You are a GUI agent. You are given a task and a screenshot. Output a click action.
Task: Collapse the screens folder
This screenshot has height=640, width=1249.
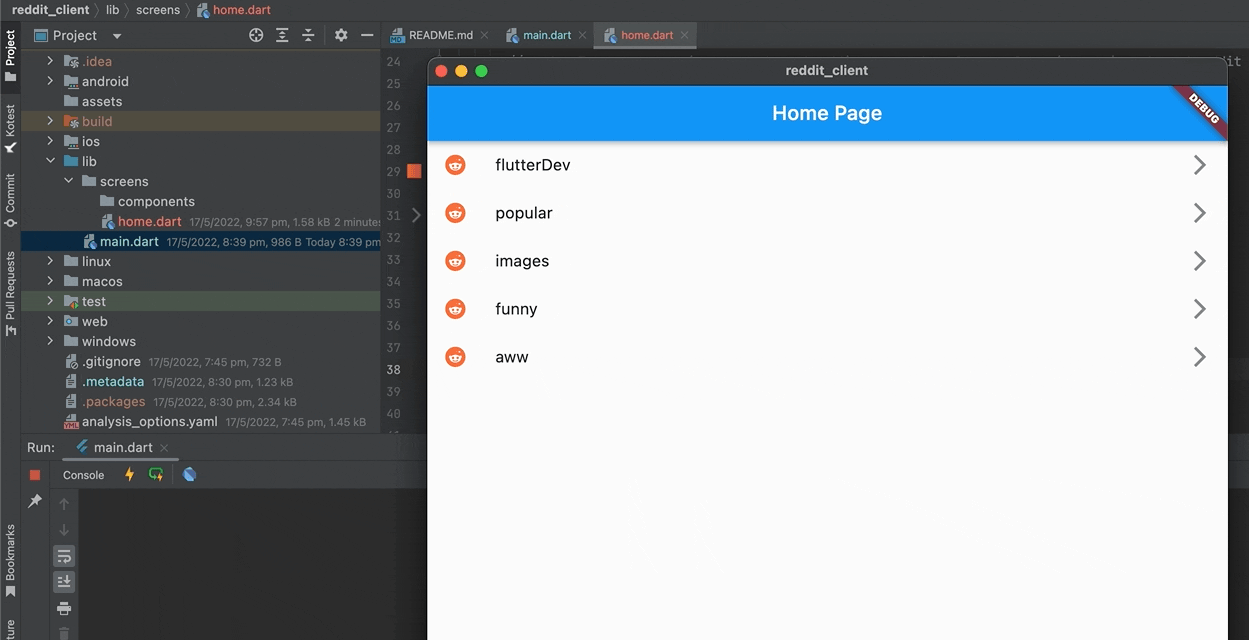pos(68,181)
